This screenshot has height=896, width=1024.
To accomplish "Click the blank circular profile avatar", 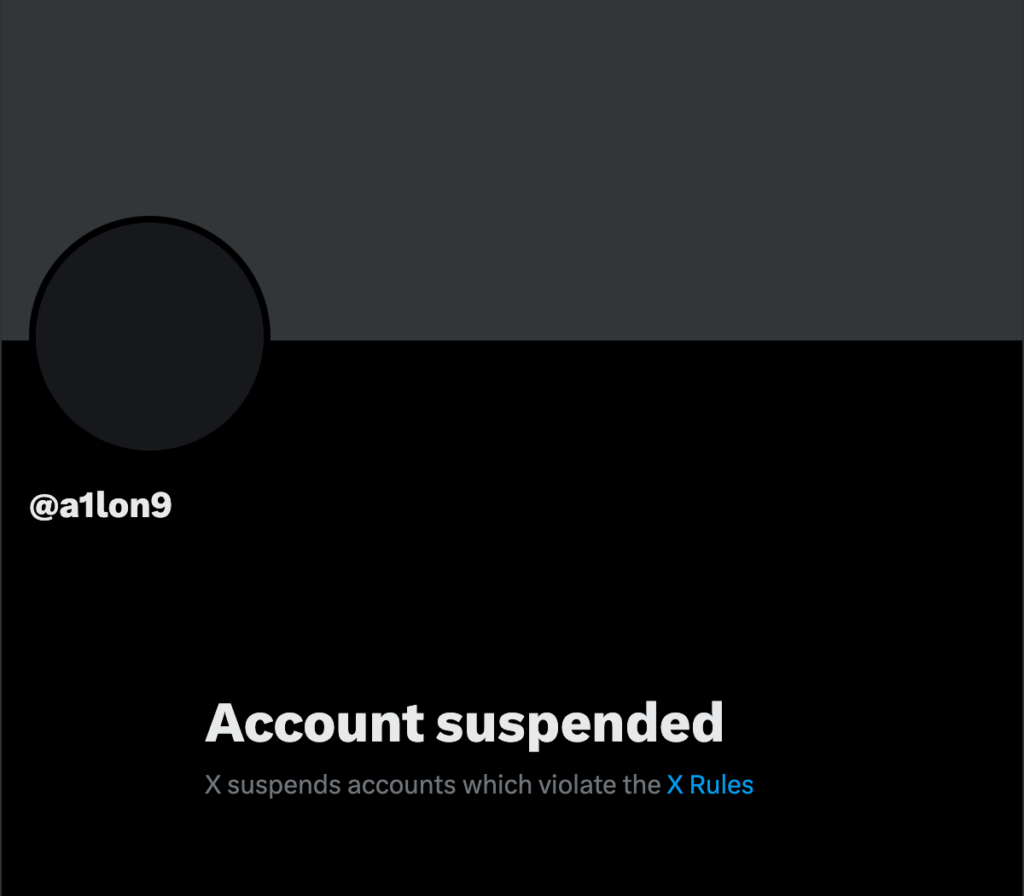I will click(x=150, y=336).
